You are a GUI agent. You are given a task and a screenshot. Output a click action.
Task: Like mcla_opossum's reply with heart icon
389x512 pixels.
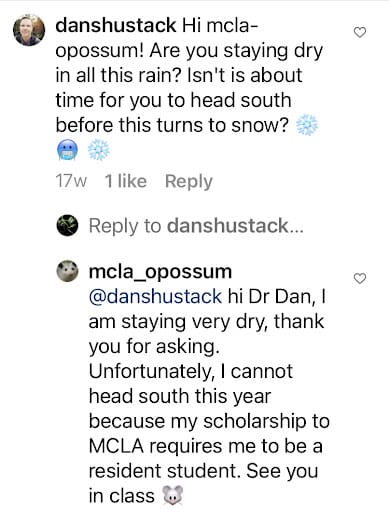tap(360, 278)
